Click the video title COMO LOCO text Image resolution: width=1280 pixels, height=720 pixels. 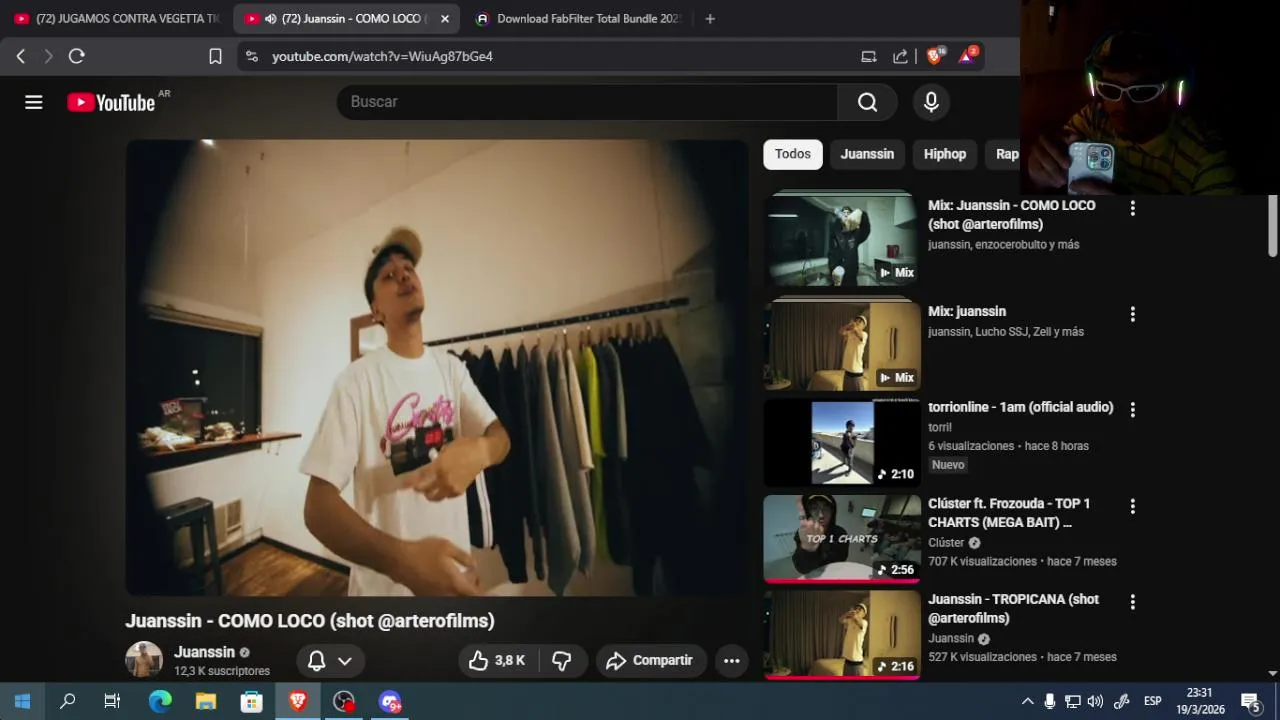[310, 621]
